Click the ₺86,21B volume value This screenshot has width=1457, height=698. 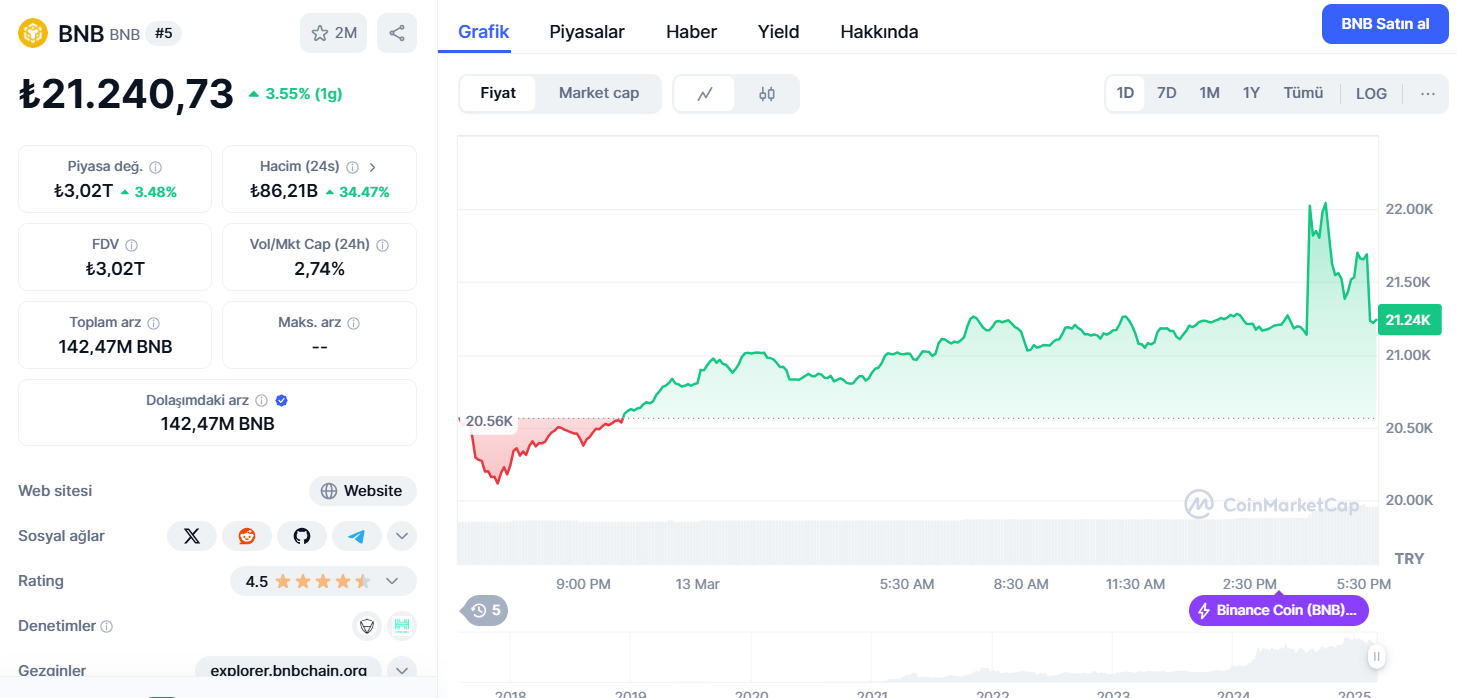click(284, 191)
